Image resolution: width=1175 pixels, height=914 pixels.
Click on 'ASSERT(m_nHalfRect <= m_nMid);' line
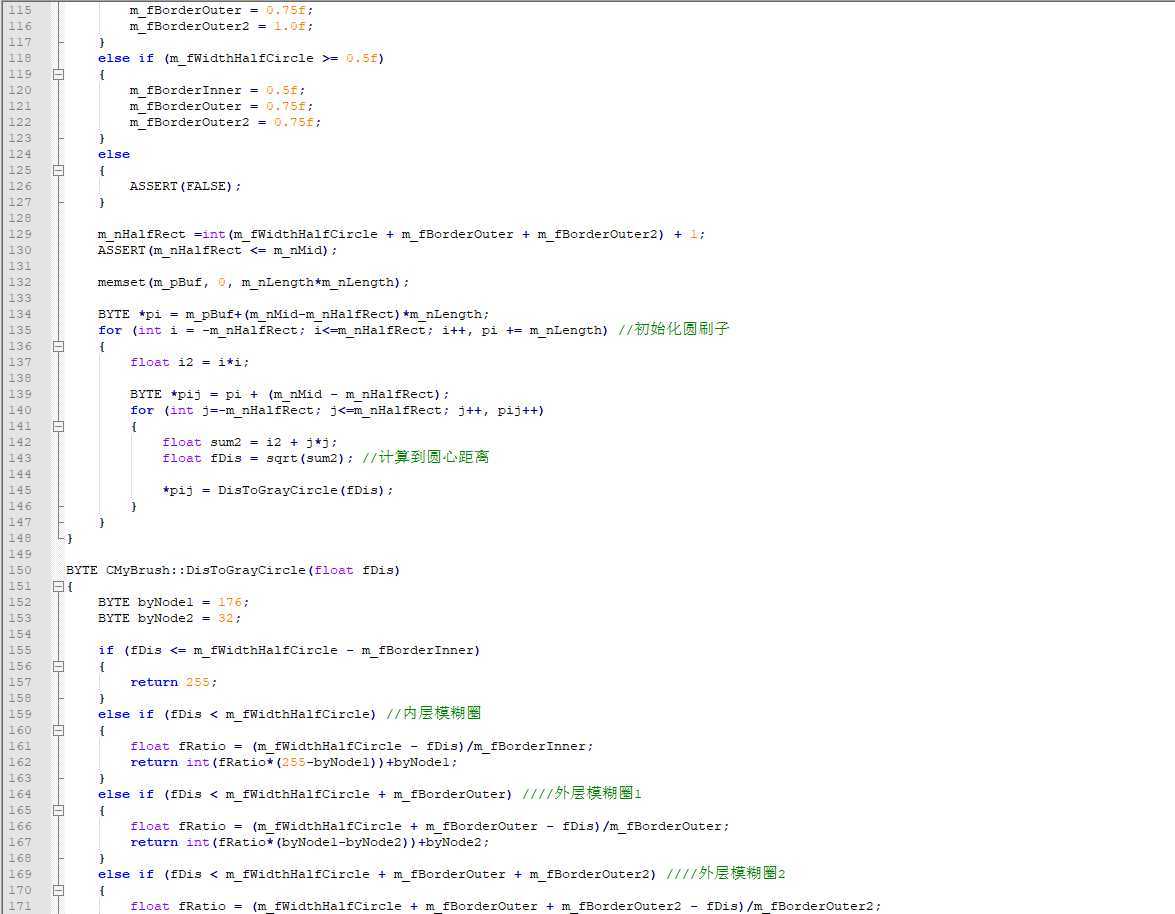pos(217,250)
